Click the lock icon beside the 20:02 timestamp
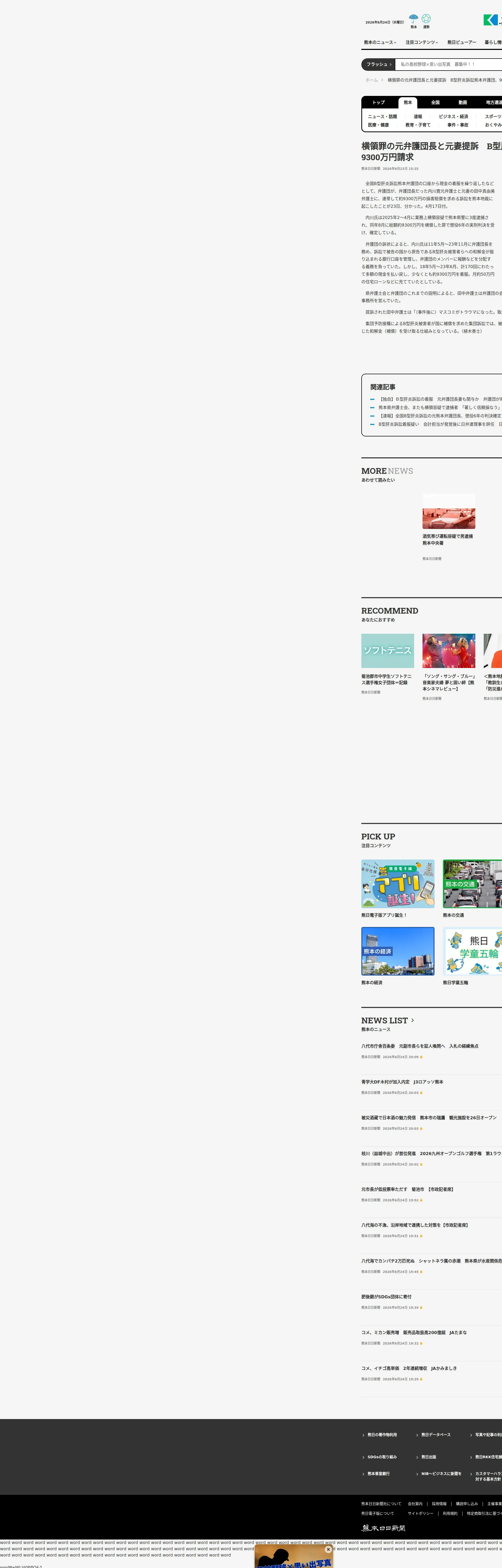The height and width of the screenshot is (1568, 502). click(421, 1165)
